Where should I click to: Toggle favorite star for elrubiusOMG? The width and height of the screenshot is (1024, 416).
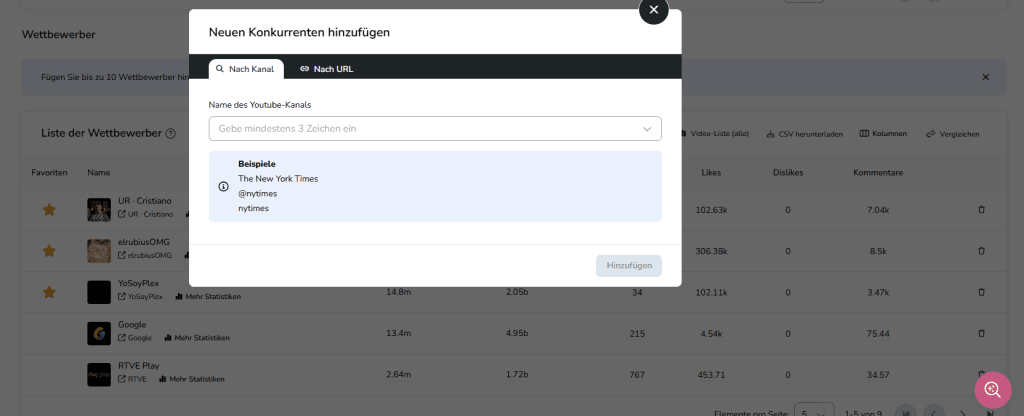point(48,251)
